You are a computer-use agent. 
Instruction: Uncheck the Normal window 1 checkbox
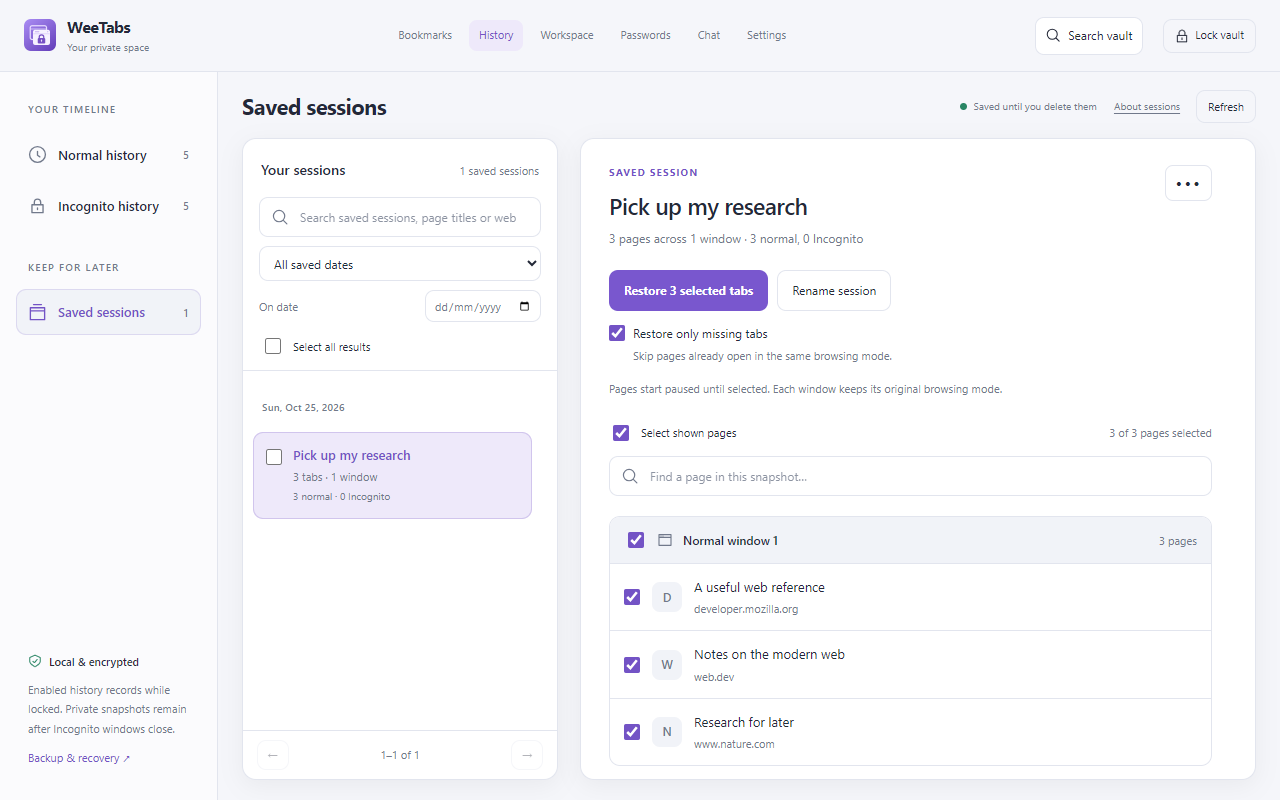(x=636, y=540)
